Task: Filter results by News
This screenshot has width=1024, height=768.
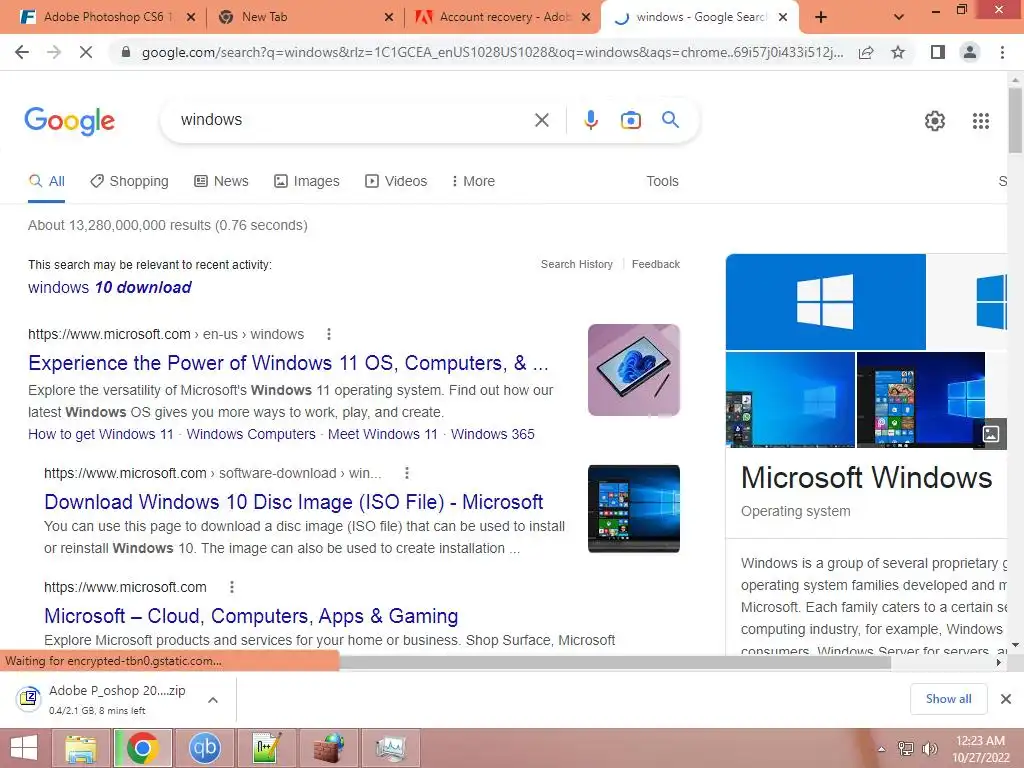Action: (221, 182)
